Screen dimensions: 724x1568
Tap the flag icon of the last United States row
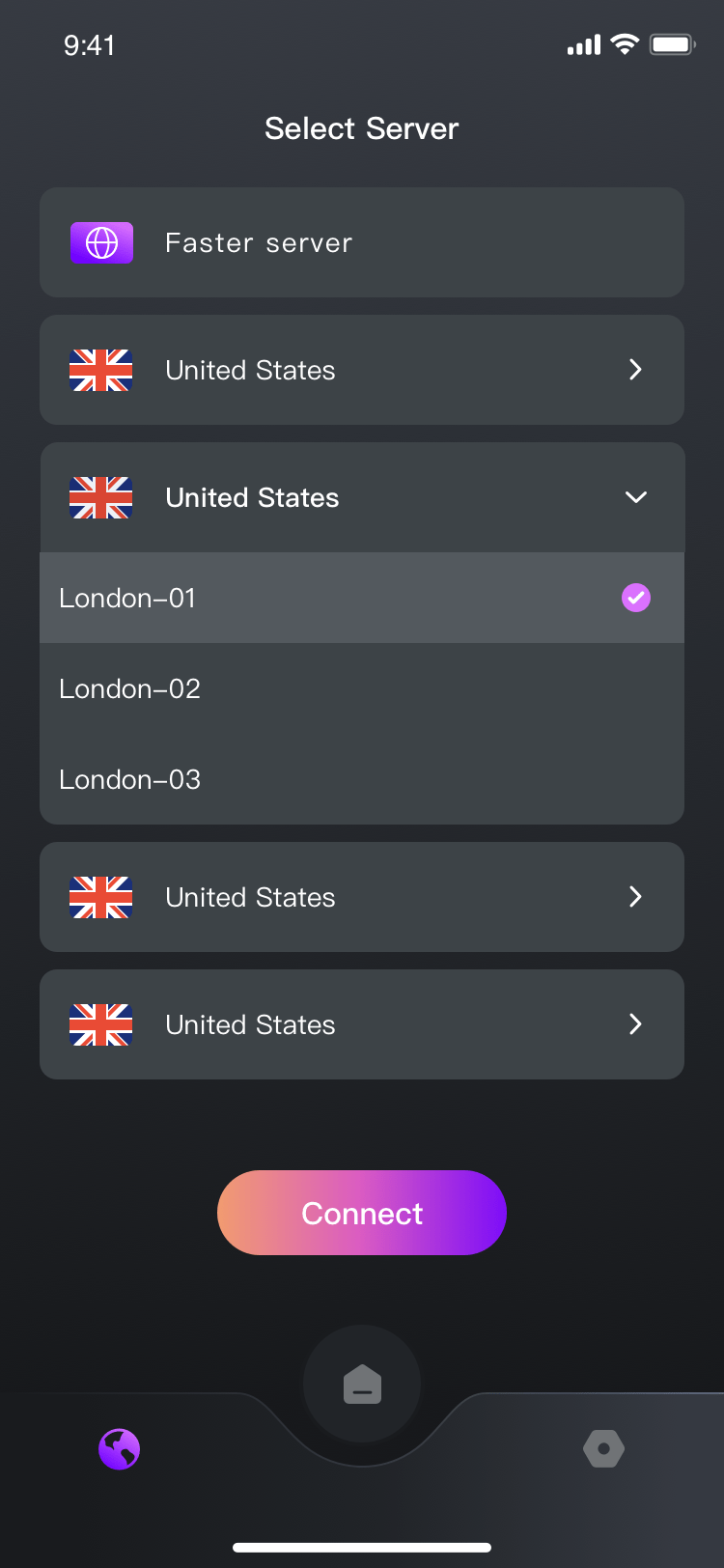(x=100, y=1024)
